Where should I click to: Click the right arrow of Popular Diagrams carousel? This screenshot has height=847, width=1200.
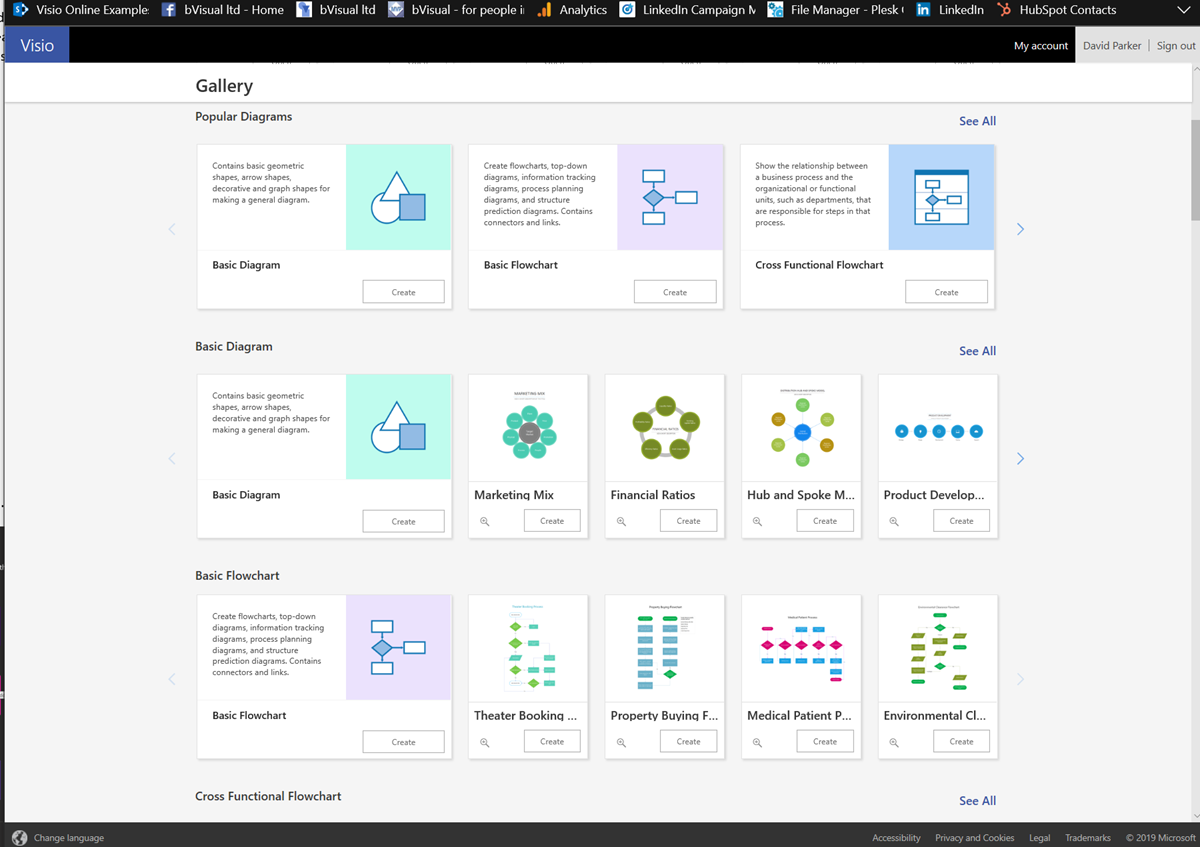(x=1020, y=229)
